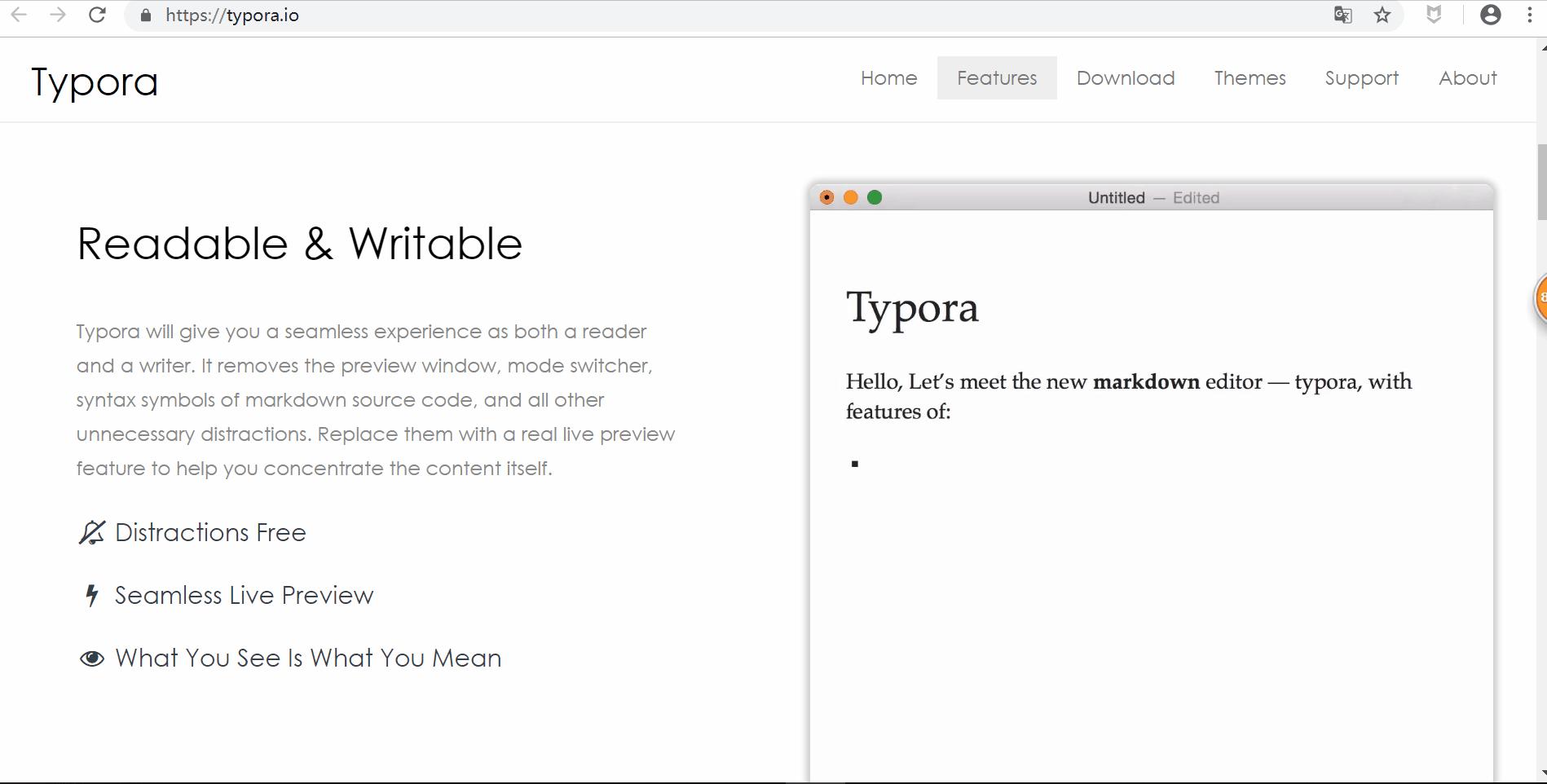Click the page vertical scrollbar thumb
The image size is (1547, 784).
click(x=1540, y=181)
